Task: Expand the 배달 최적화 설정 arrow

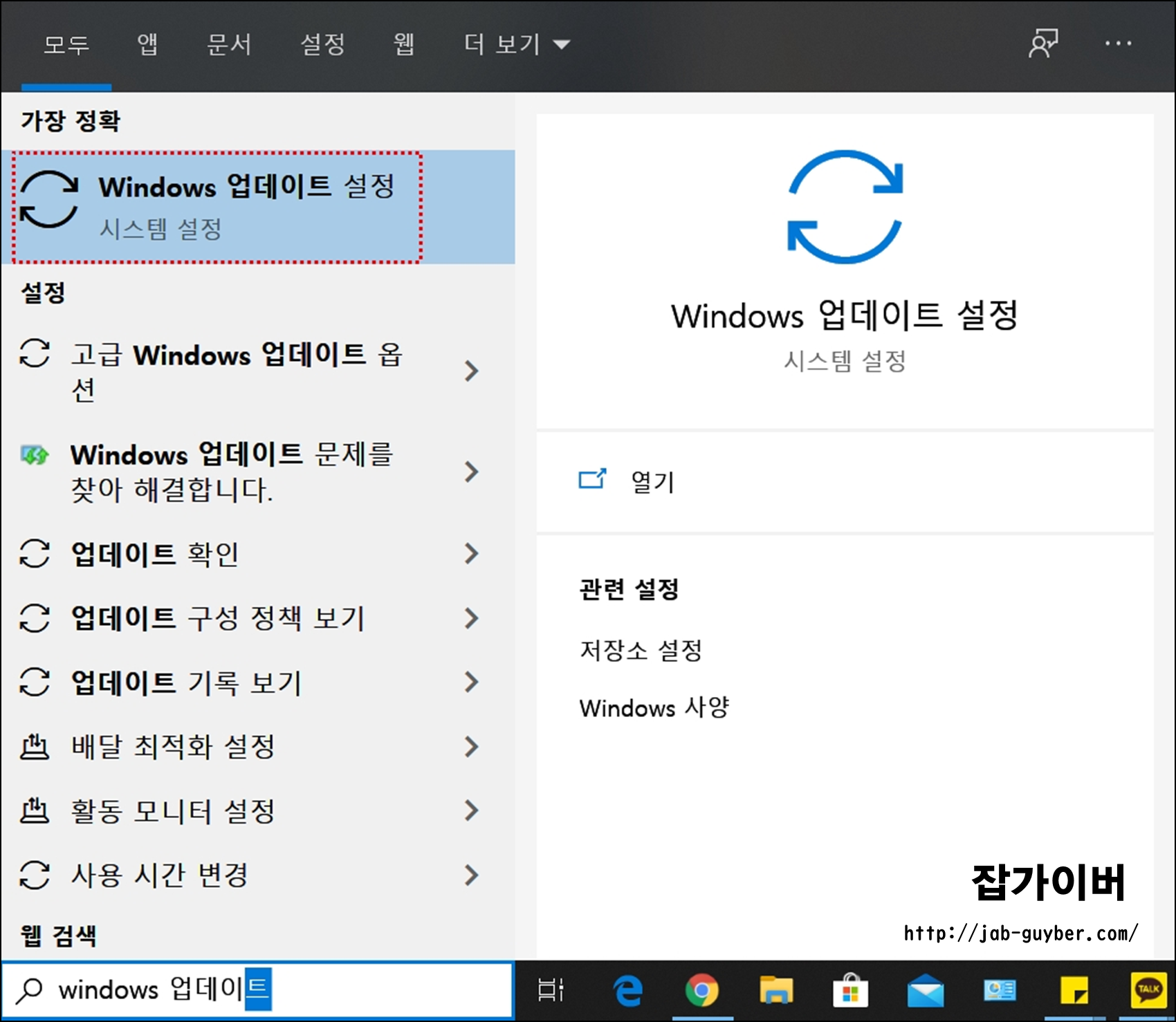Action: (472, 746)
